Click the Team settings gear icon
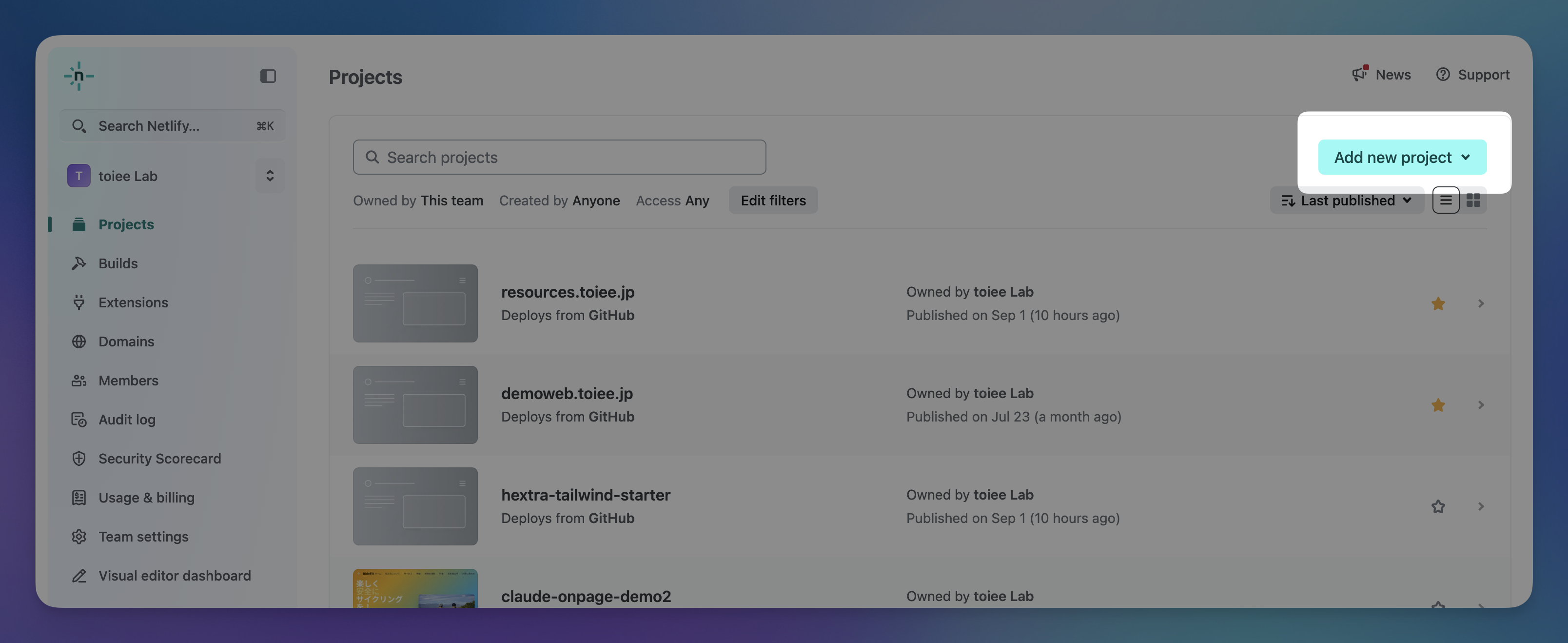1568x643 pixels. (x=79, y=536)
